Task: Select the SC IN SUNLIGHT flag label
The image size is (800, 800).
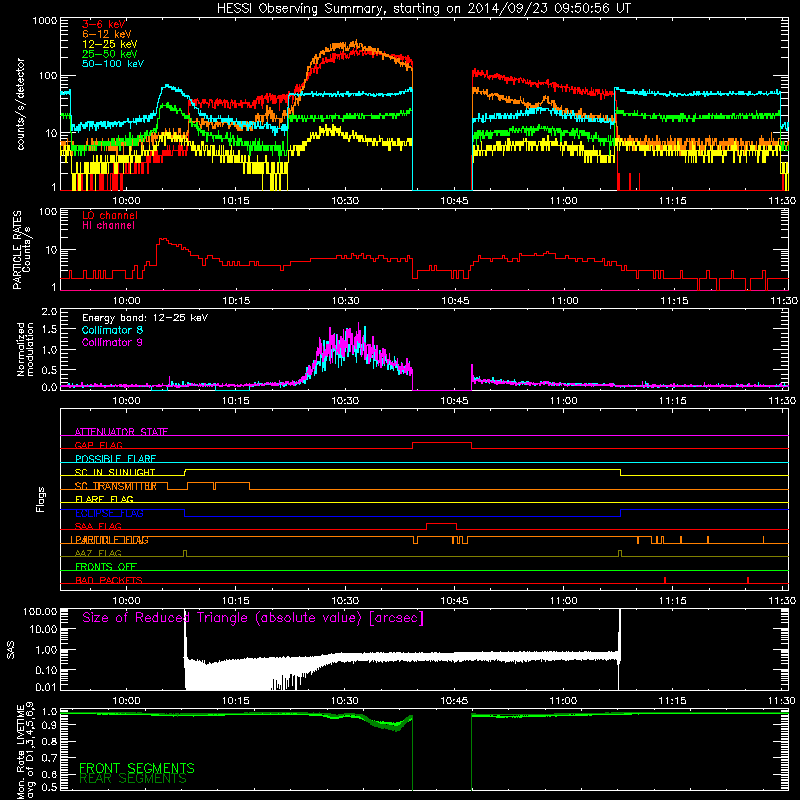Action: 115,472
